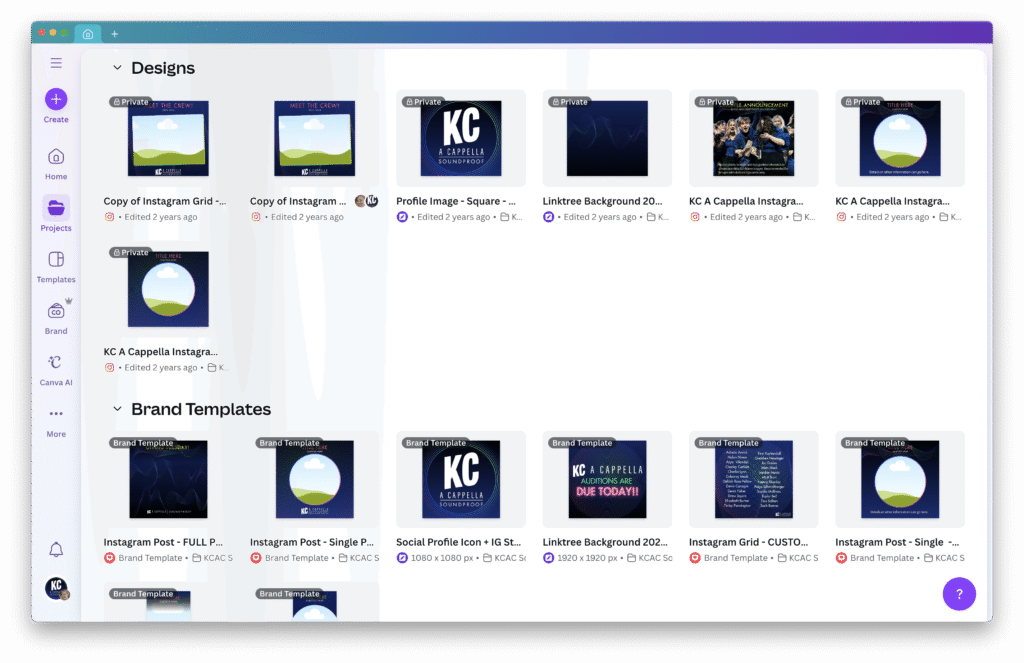
Task: Collapse the Brand Templates section
Action: (117, 409)
